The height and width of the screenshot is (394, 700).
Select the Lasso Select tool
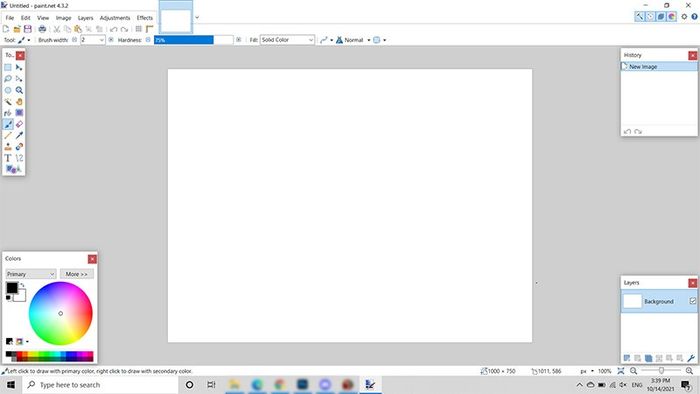click(x=8, y=79)
